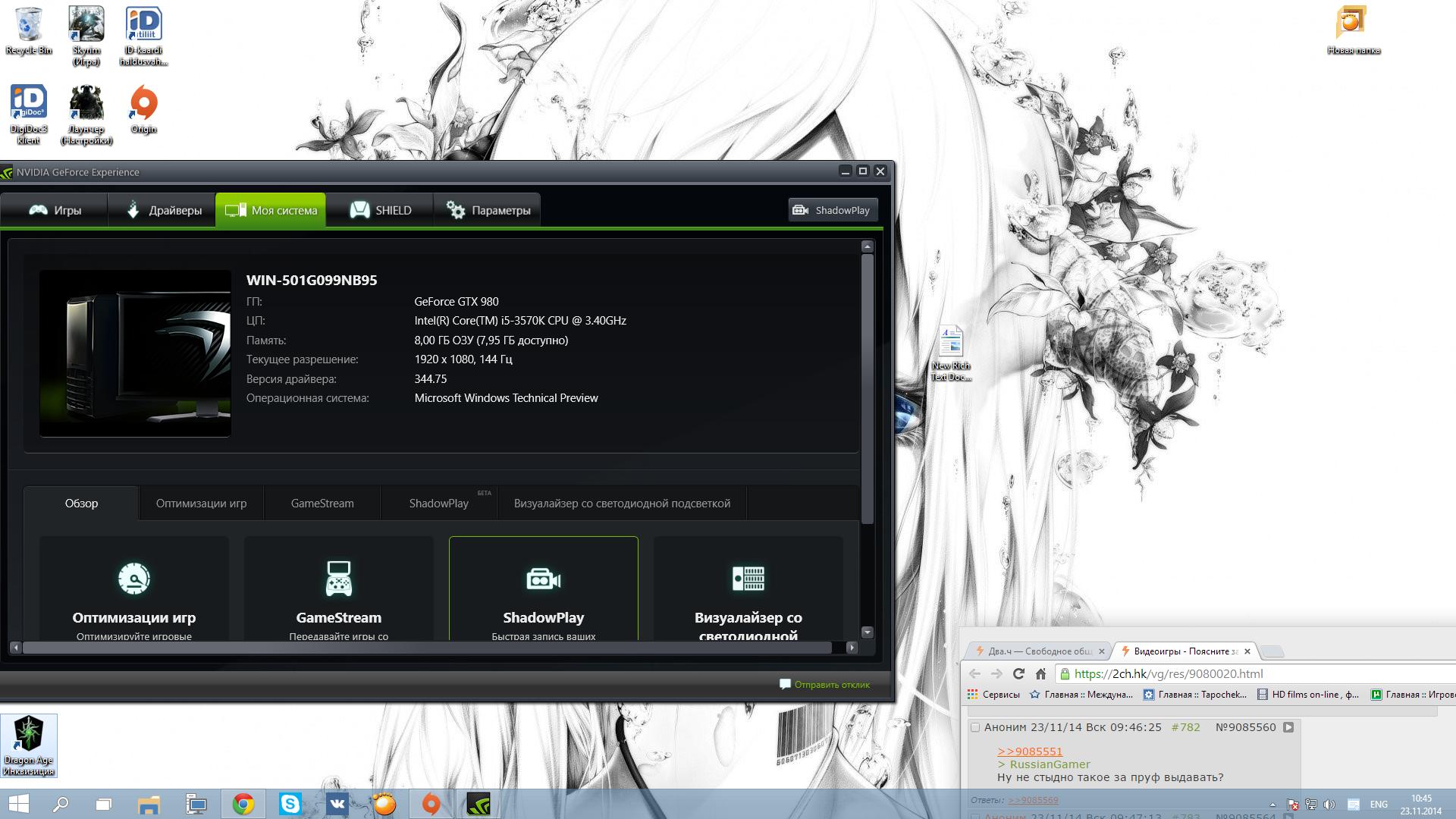Viewport: 1456px width, 819px height.
Task: Expand post №9085560 options arrow
Action: 1288,727
